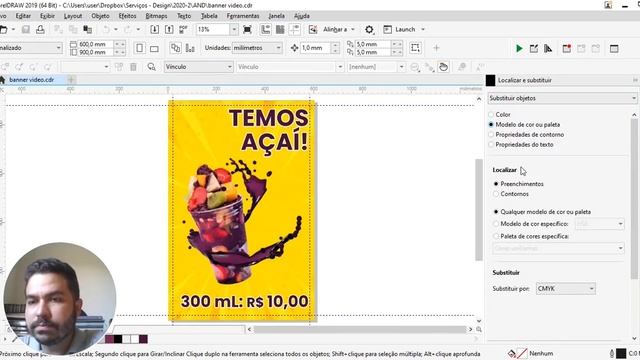640x360 pixels.
Task: Select portrait page orientation
Action: coord(140,48)
